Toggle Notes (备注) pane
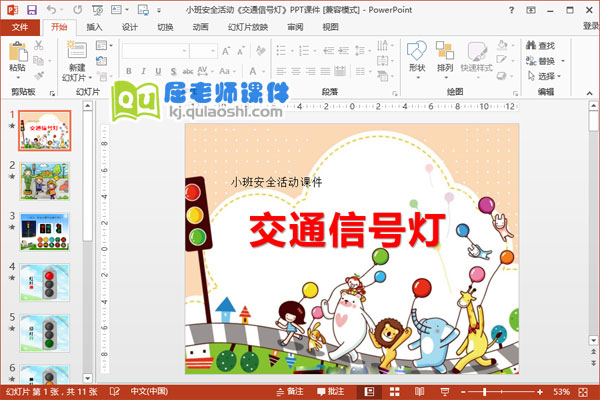Image resolution: width=600 pixels, height=400 pixels. tap(290, 392)
